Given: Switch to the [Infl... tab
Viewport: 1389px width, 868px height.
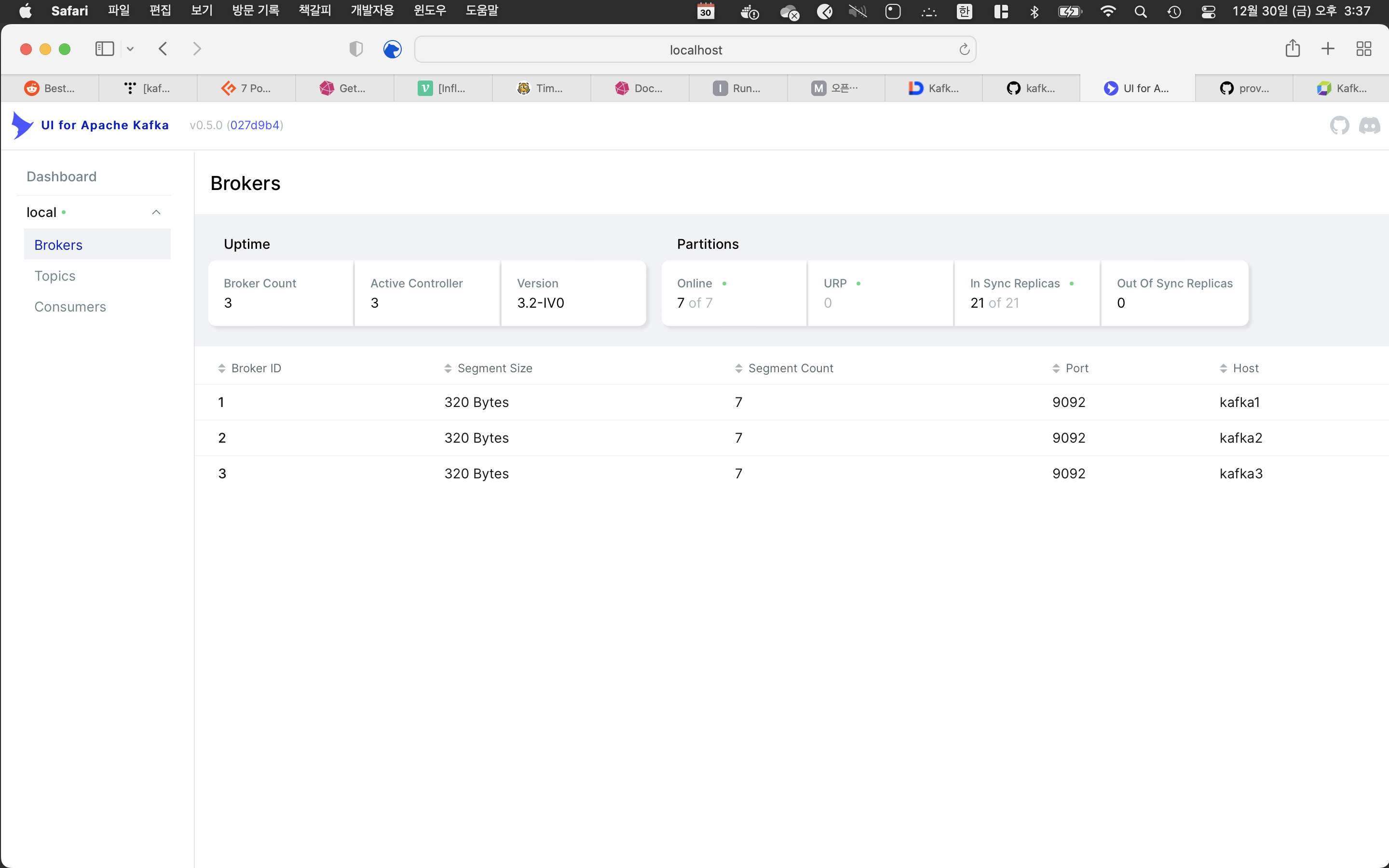Looking at the screenshot, I should [x=443, y=88].
